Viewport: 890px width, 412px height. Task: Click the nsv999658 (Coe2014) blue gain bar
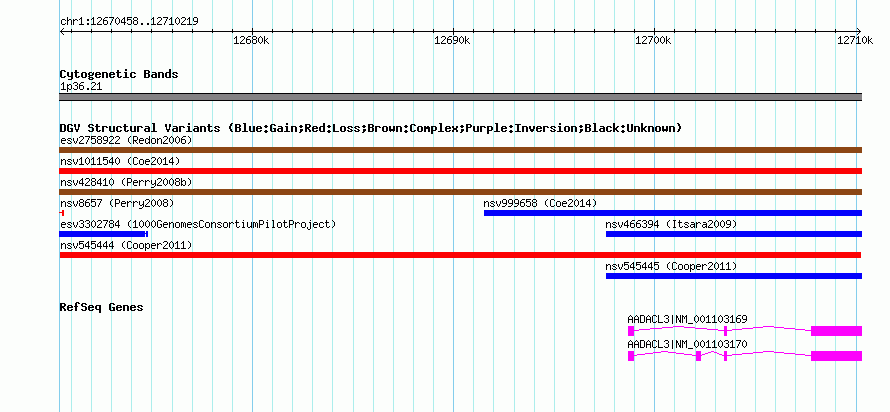pos(673,213)
